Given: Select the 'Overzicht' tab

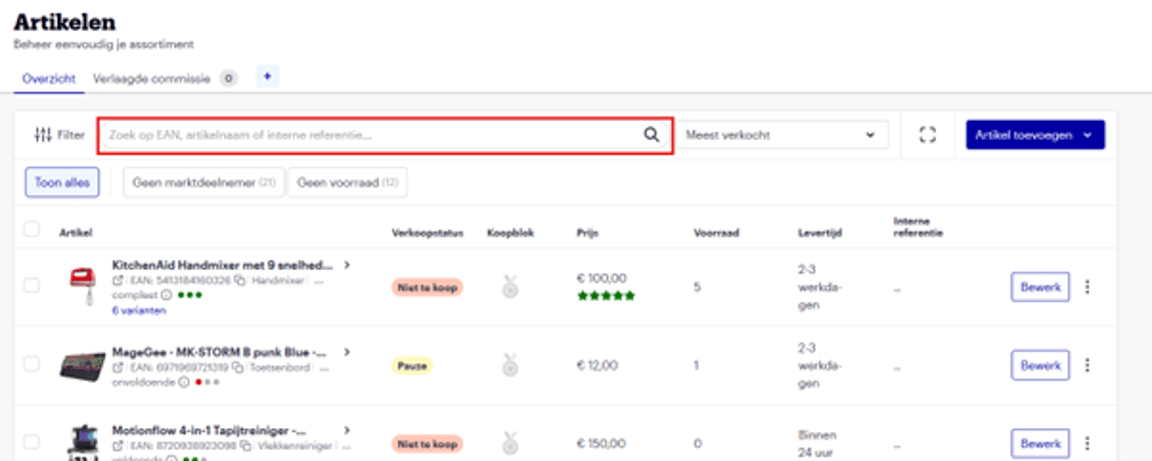Looking at the screenshot, I should [x=48, y=78].
